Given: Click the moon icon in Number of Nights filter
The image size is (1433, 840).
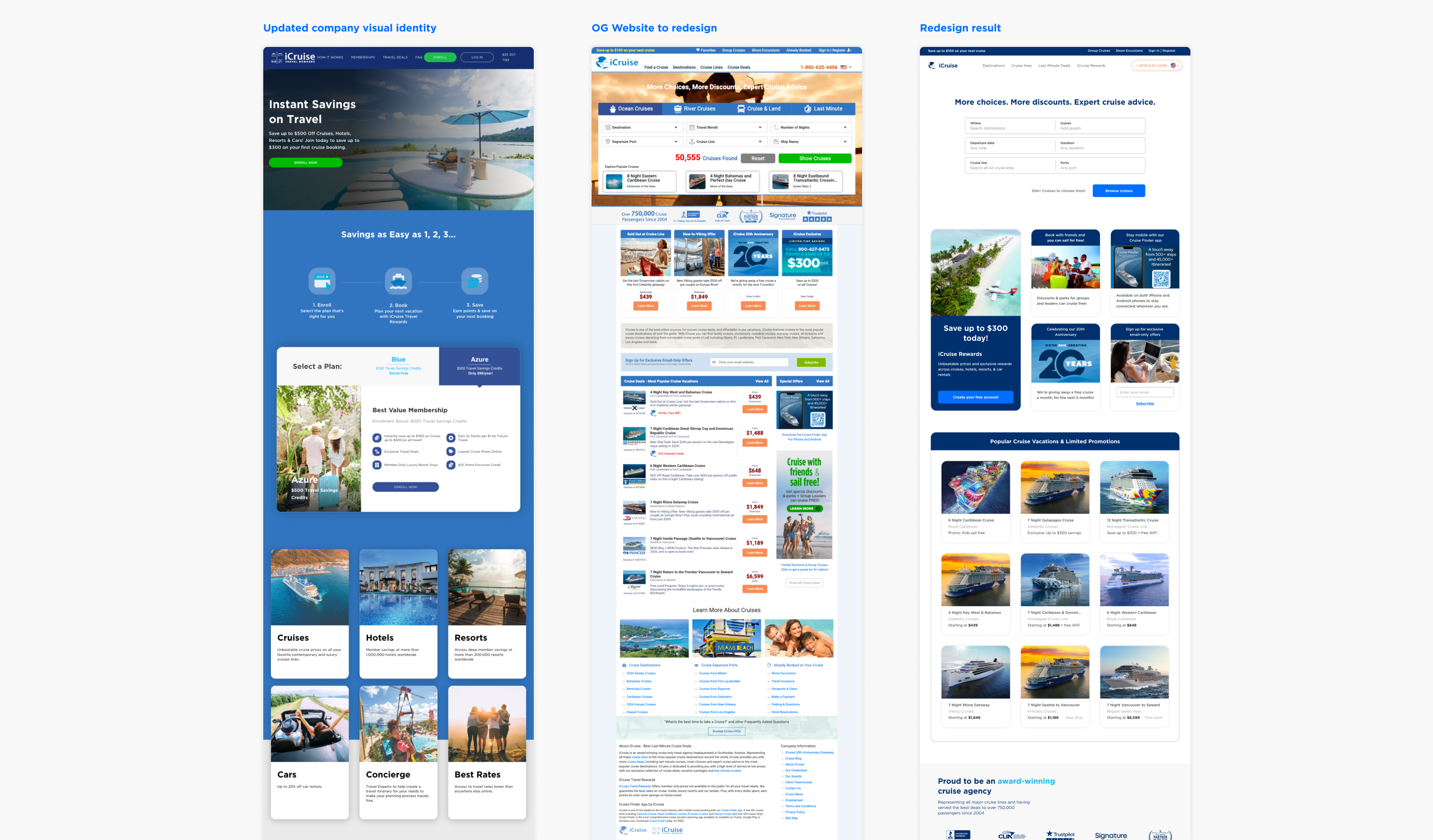Looking at the screenshot, I should (777, 127).
